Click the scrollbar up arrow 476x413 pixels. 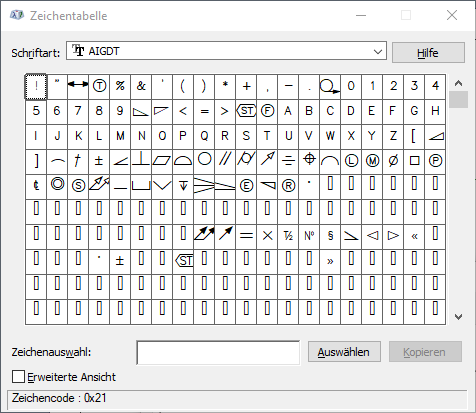point(458,83)
